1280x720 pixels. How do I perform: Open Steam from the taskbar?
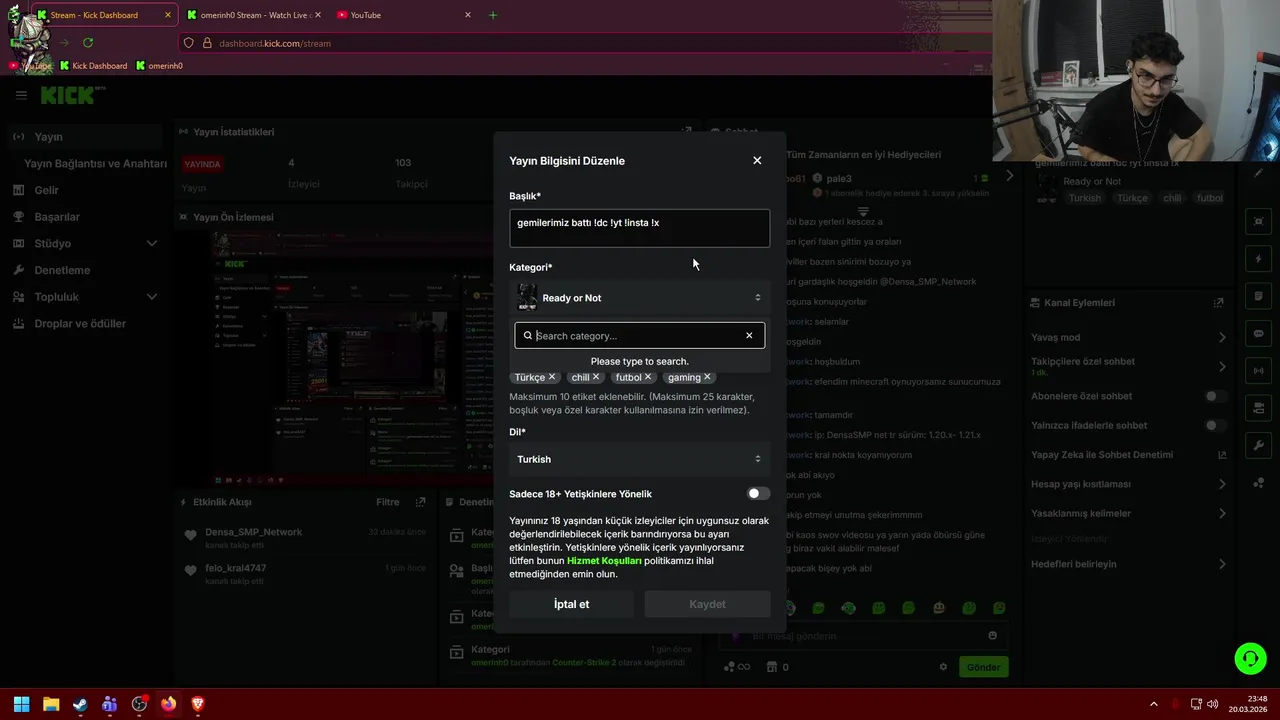tap(80, 704)
